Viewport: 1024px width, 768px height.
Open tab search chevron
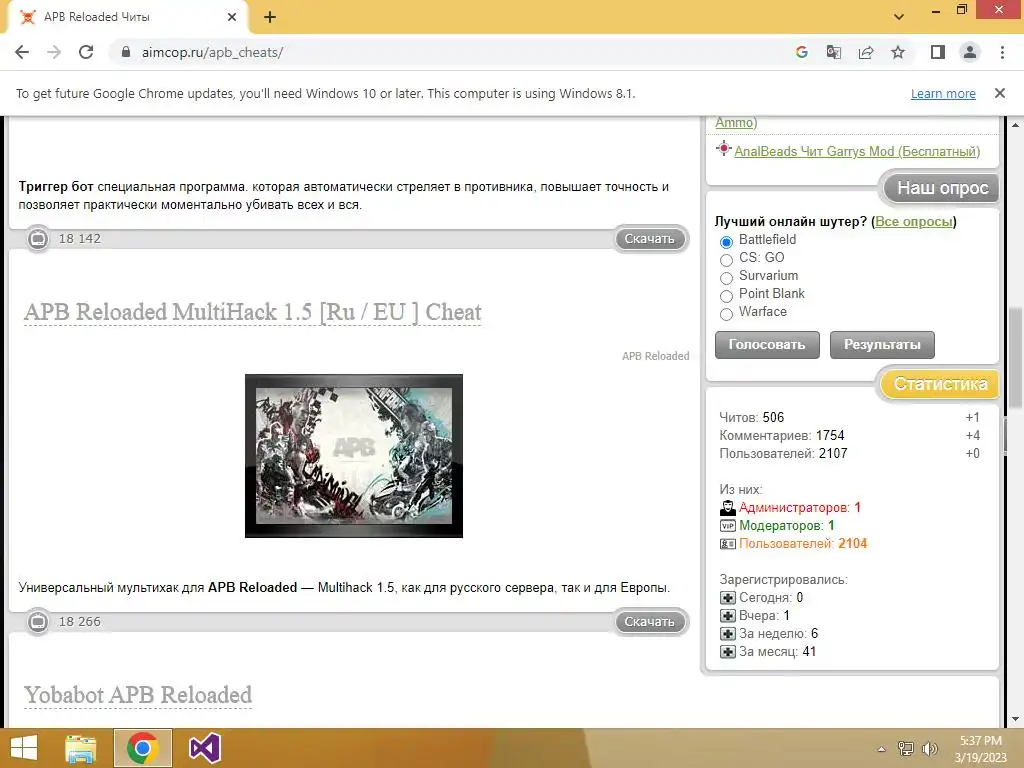(899, 17)
